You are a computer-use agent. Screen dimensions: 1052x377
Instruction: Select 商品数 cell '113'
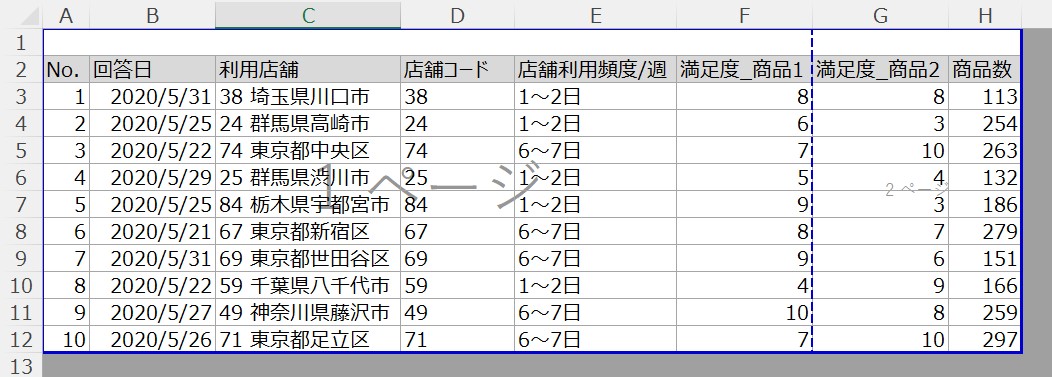pyautogui.click(x=985, y=97)
